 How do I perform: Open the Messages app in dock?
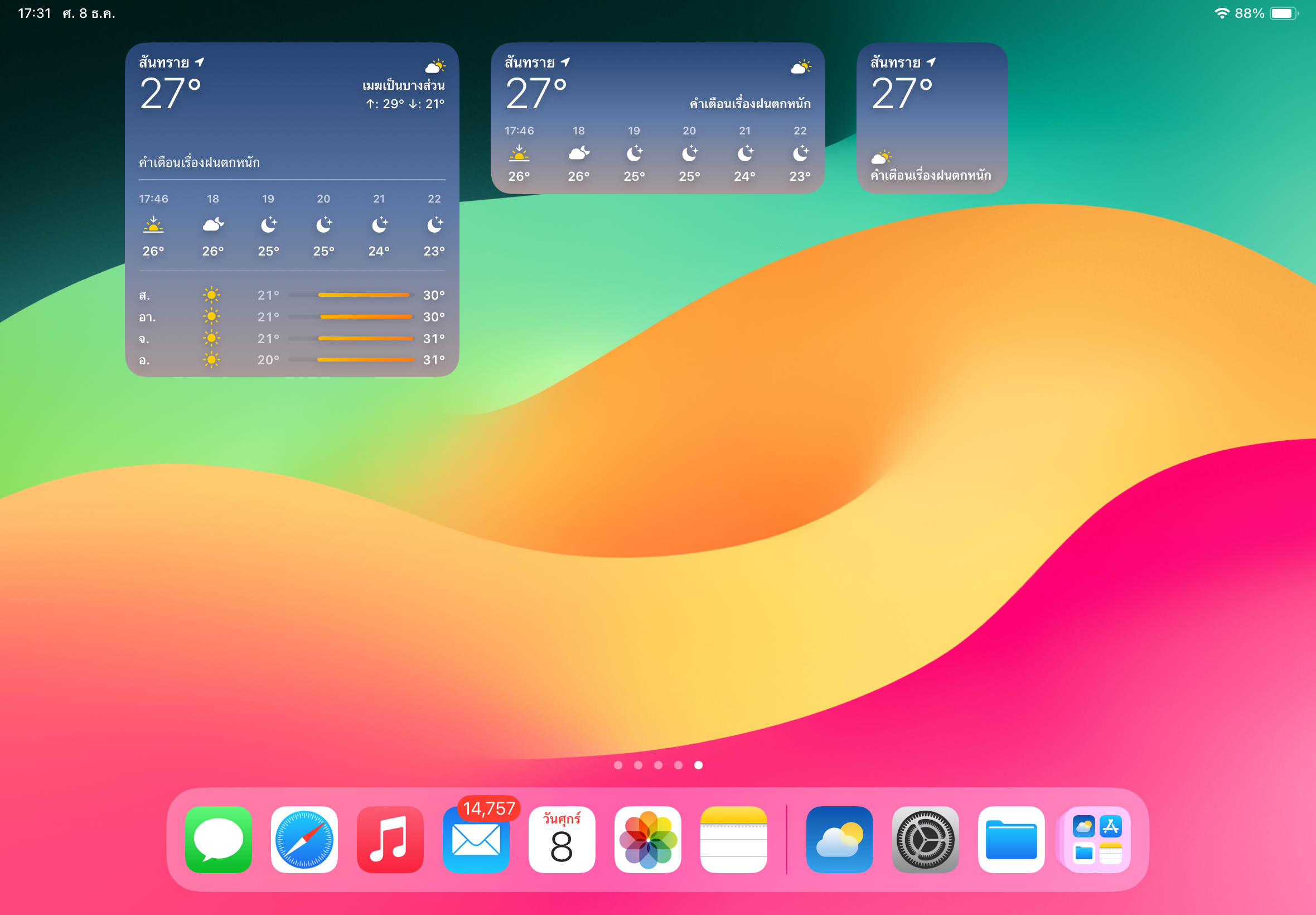click(218, 839)
